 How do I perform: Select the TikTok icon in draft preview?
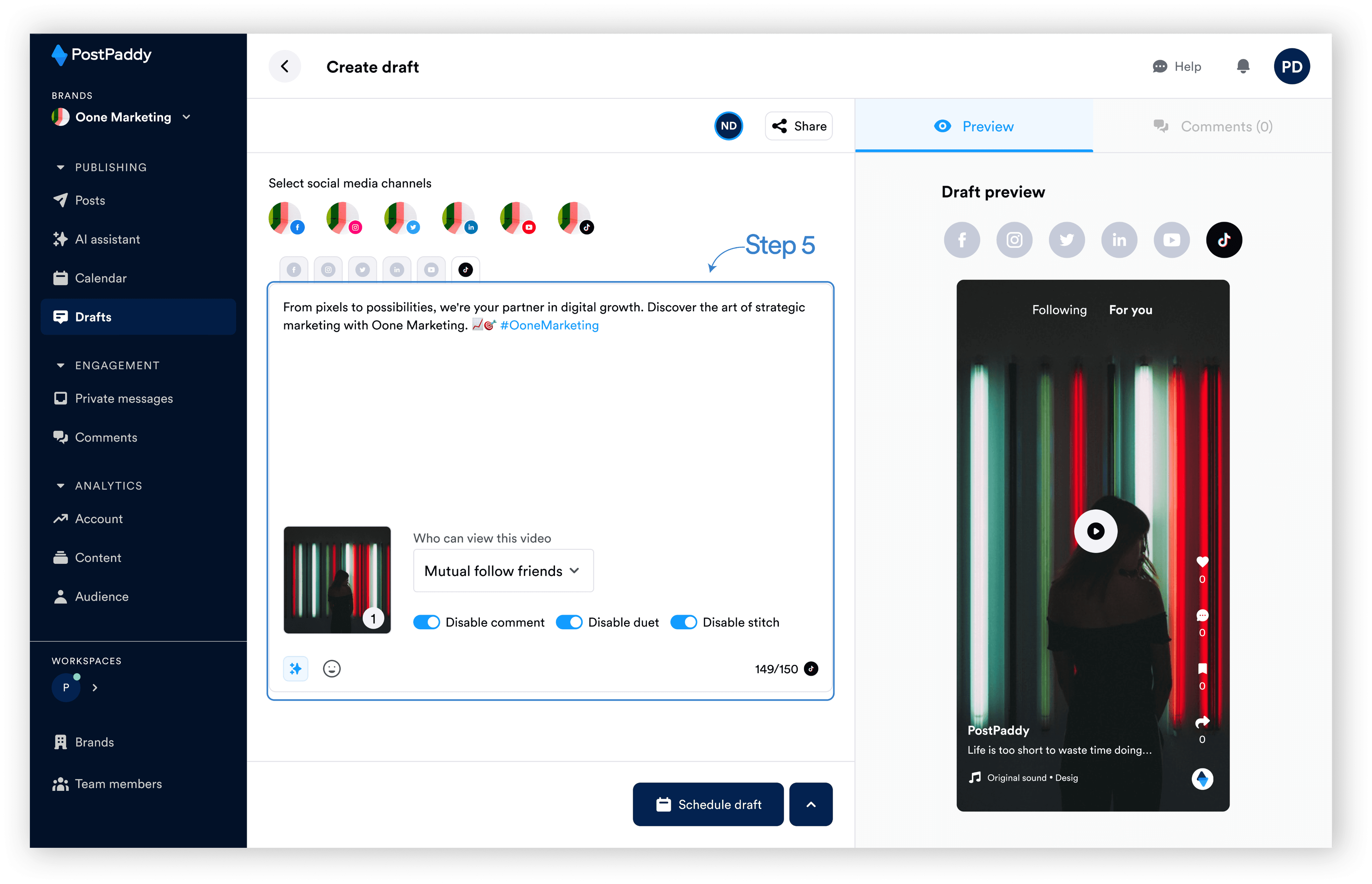click(x=1224, y=240)
